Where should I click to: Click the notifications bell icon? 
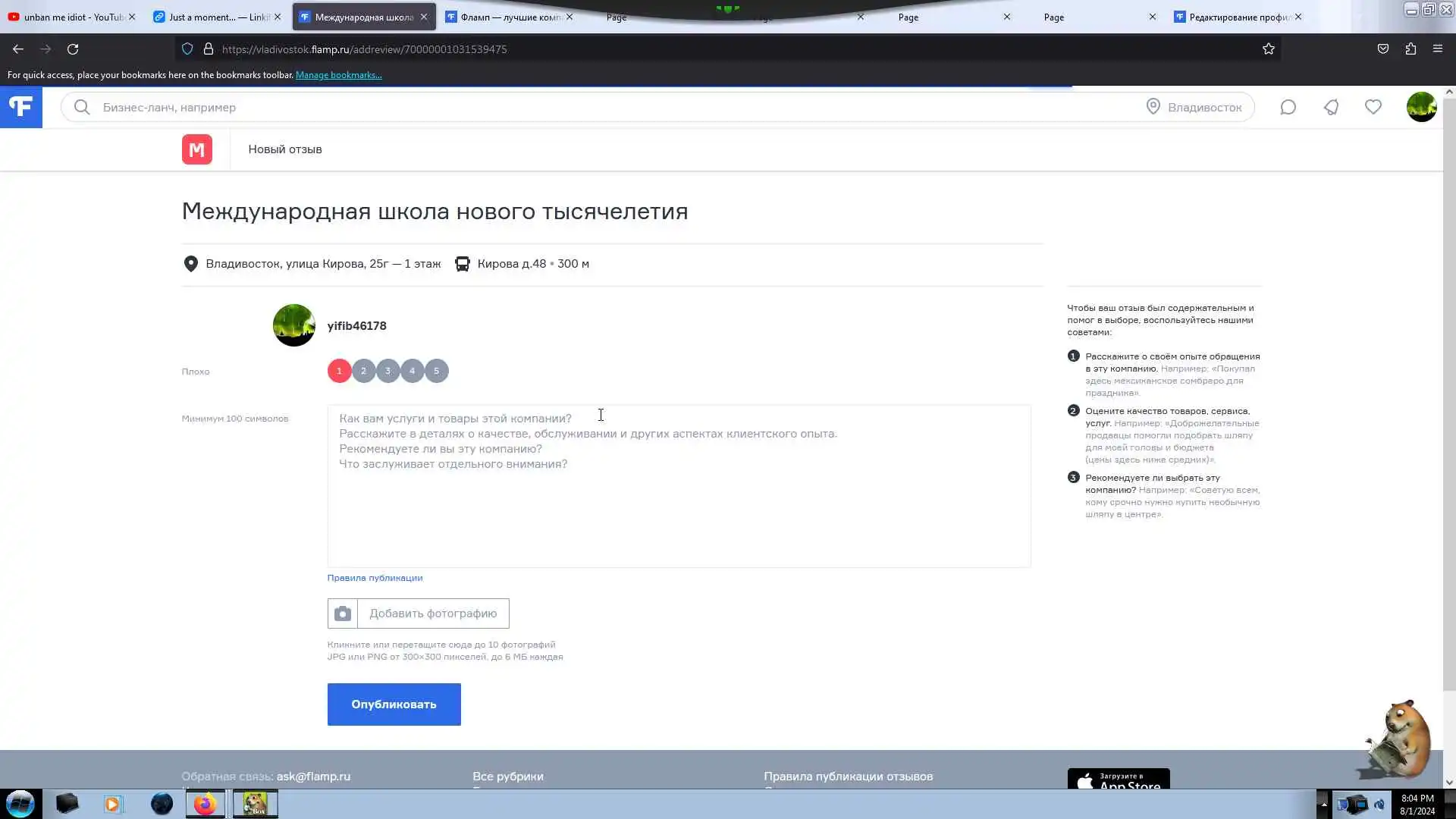click(1331, 107)
